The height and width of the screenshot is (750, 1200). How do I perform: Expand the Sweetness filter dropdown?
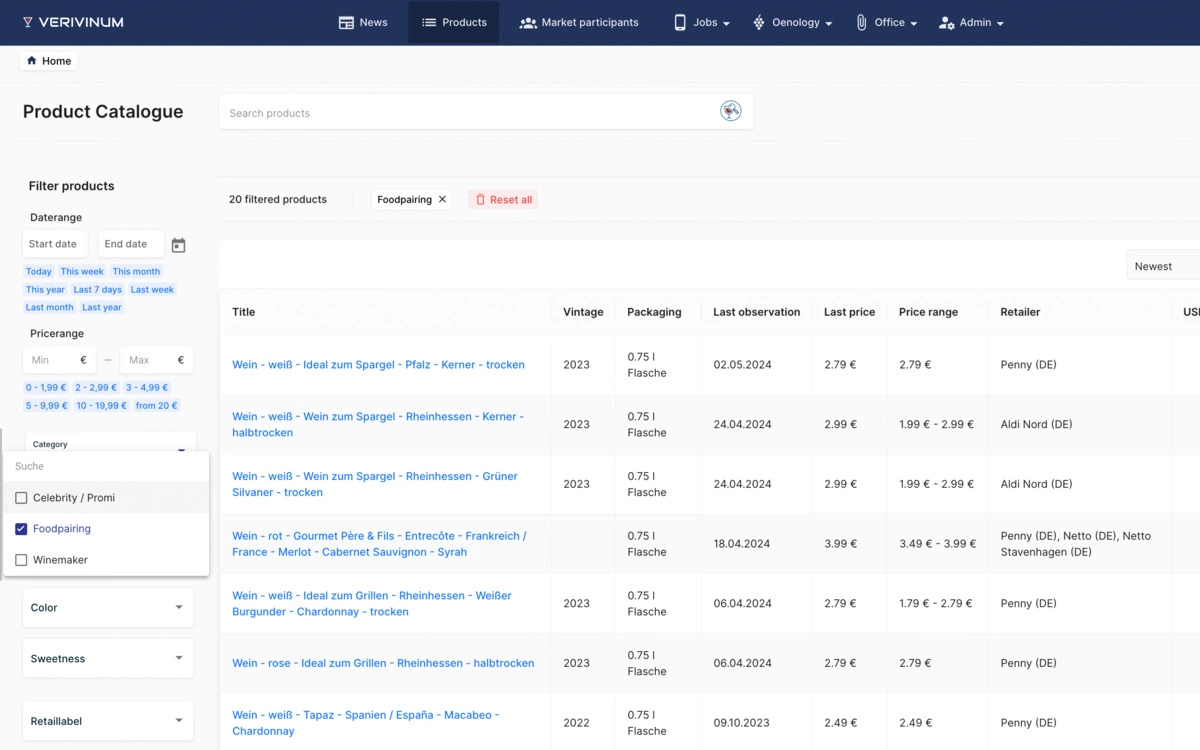click(108, 658)
